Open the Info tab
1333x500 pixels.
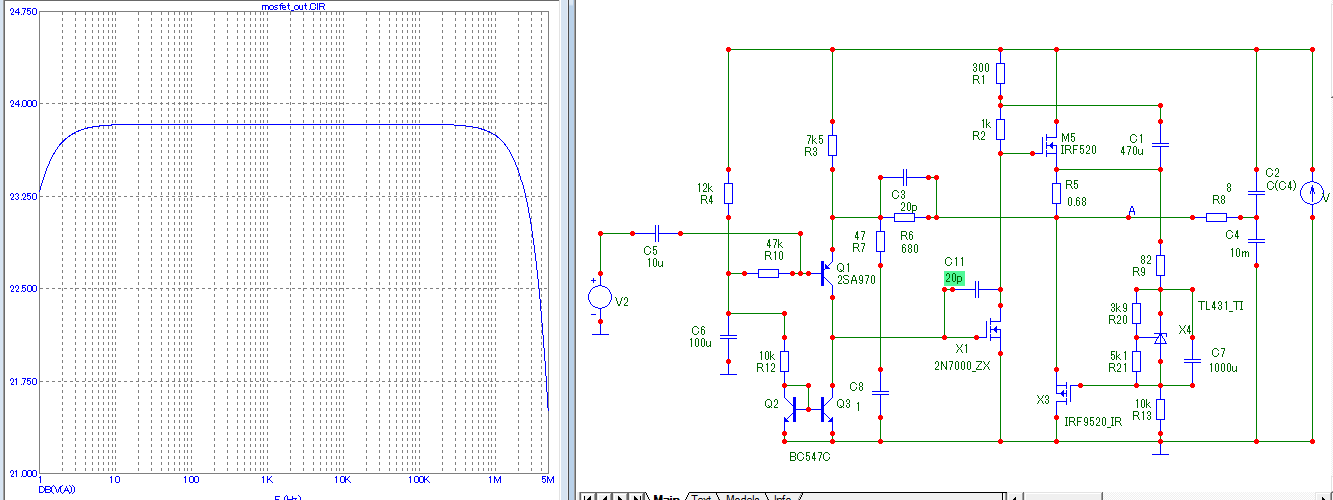point(783,496)
